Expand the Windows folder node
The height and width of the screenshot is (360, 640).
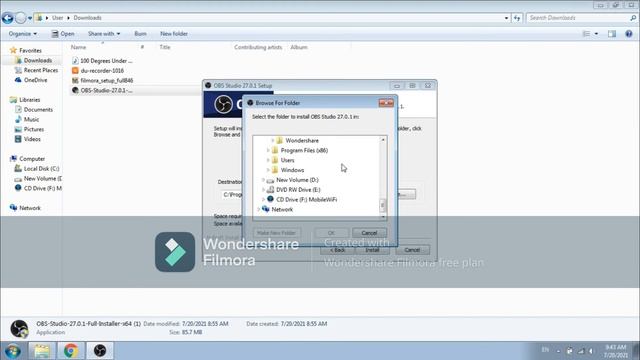(268, 170)
